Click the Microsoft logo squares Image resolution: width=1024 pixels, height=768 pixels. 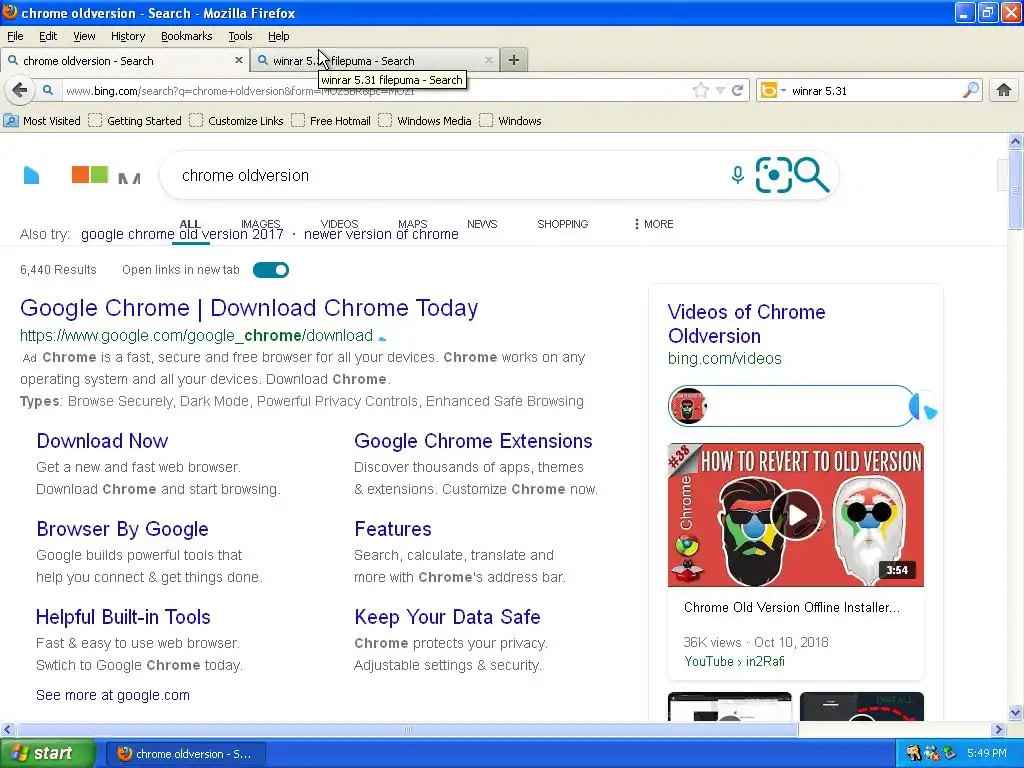tap(89, 174)
